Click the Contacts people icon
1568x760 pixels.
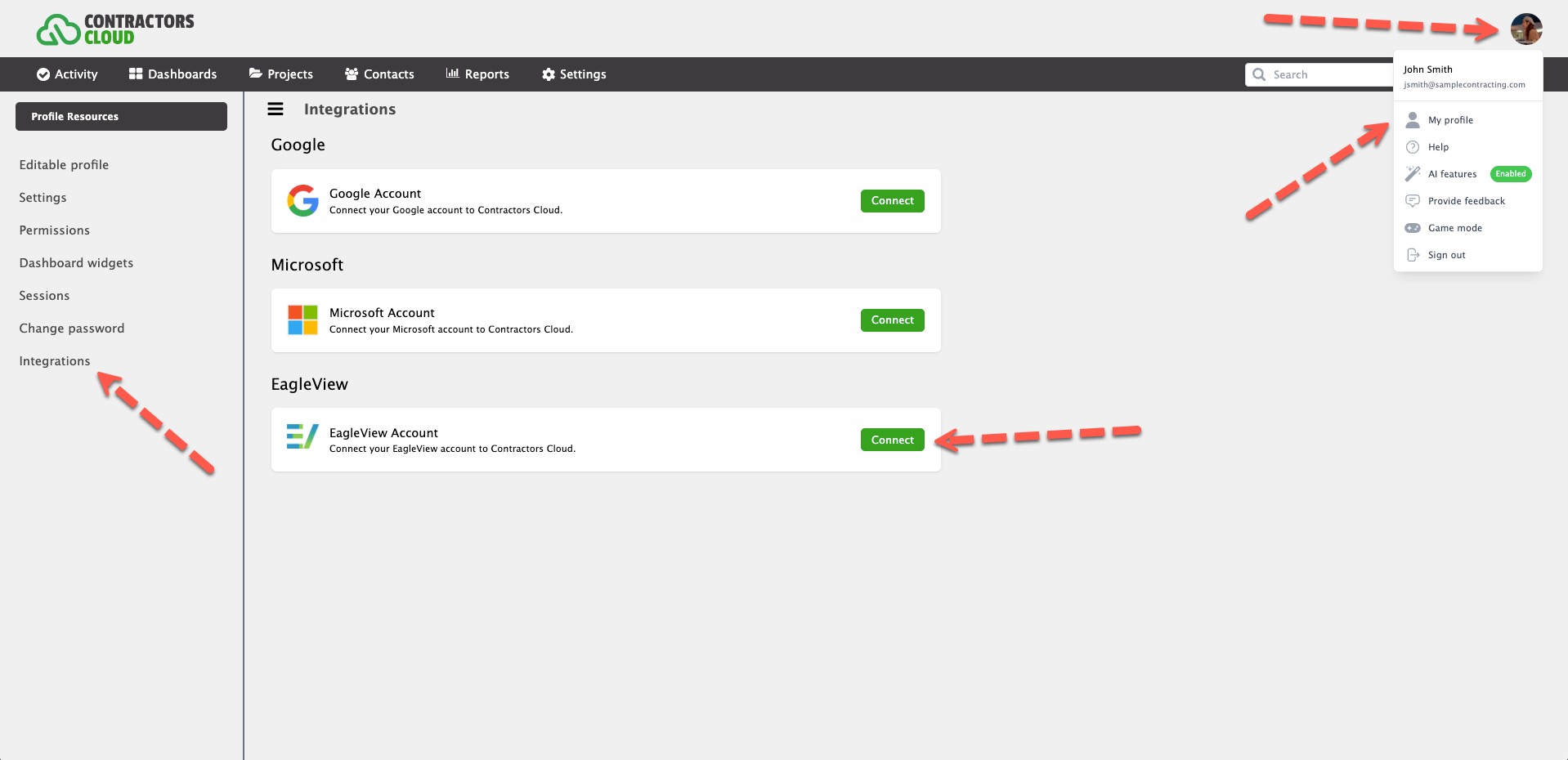pyautogui.click(x=352, y=74)
